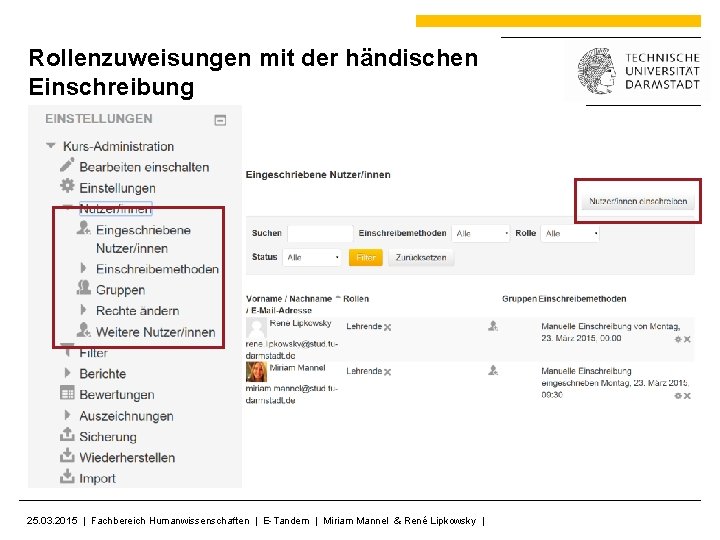Expand the Auszeichnungen arrow
This screenshot has height=540, width=720.
click(68, 415)
